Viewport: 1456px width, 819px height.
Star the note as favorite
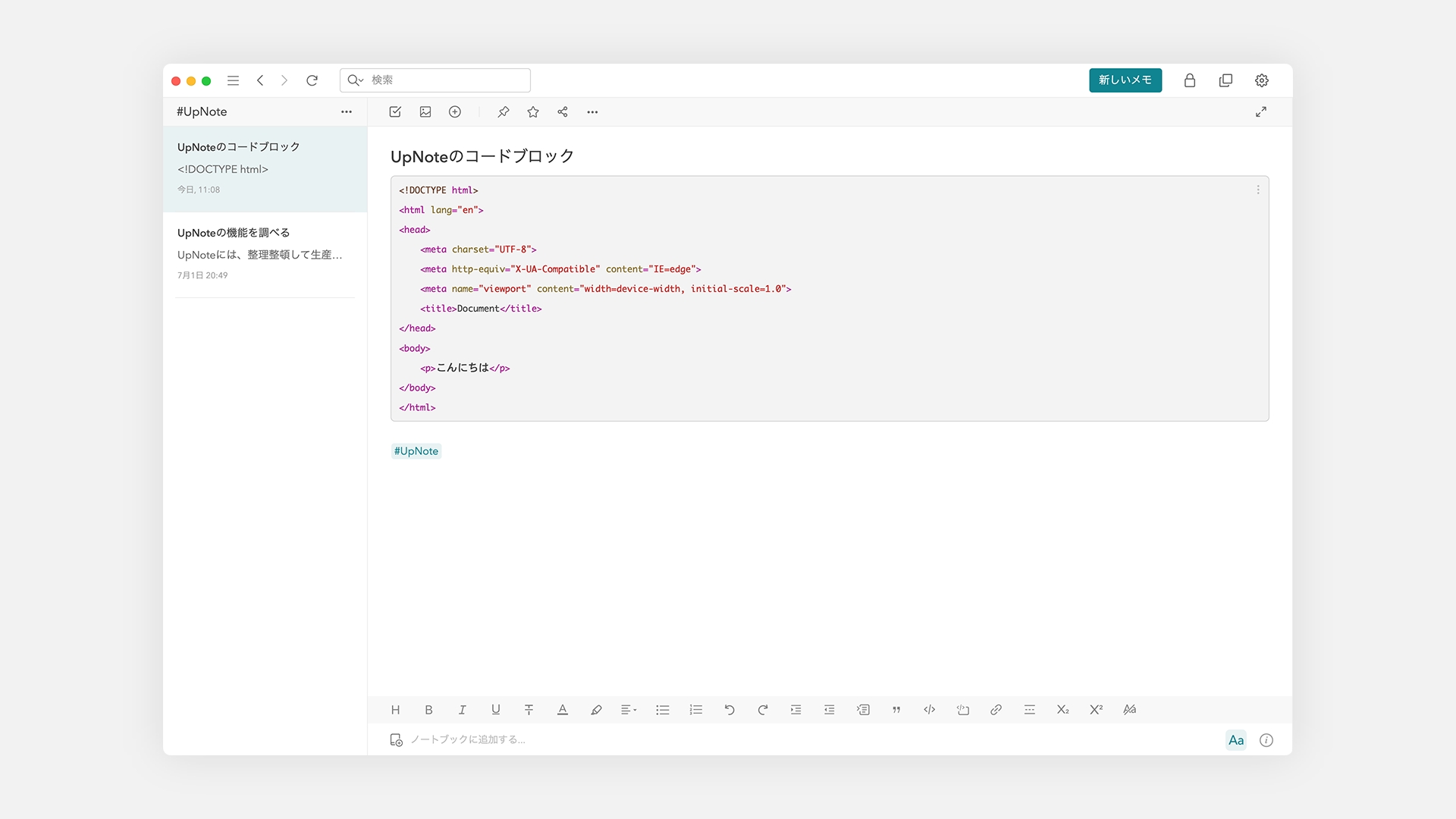532,111
